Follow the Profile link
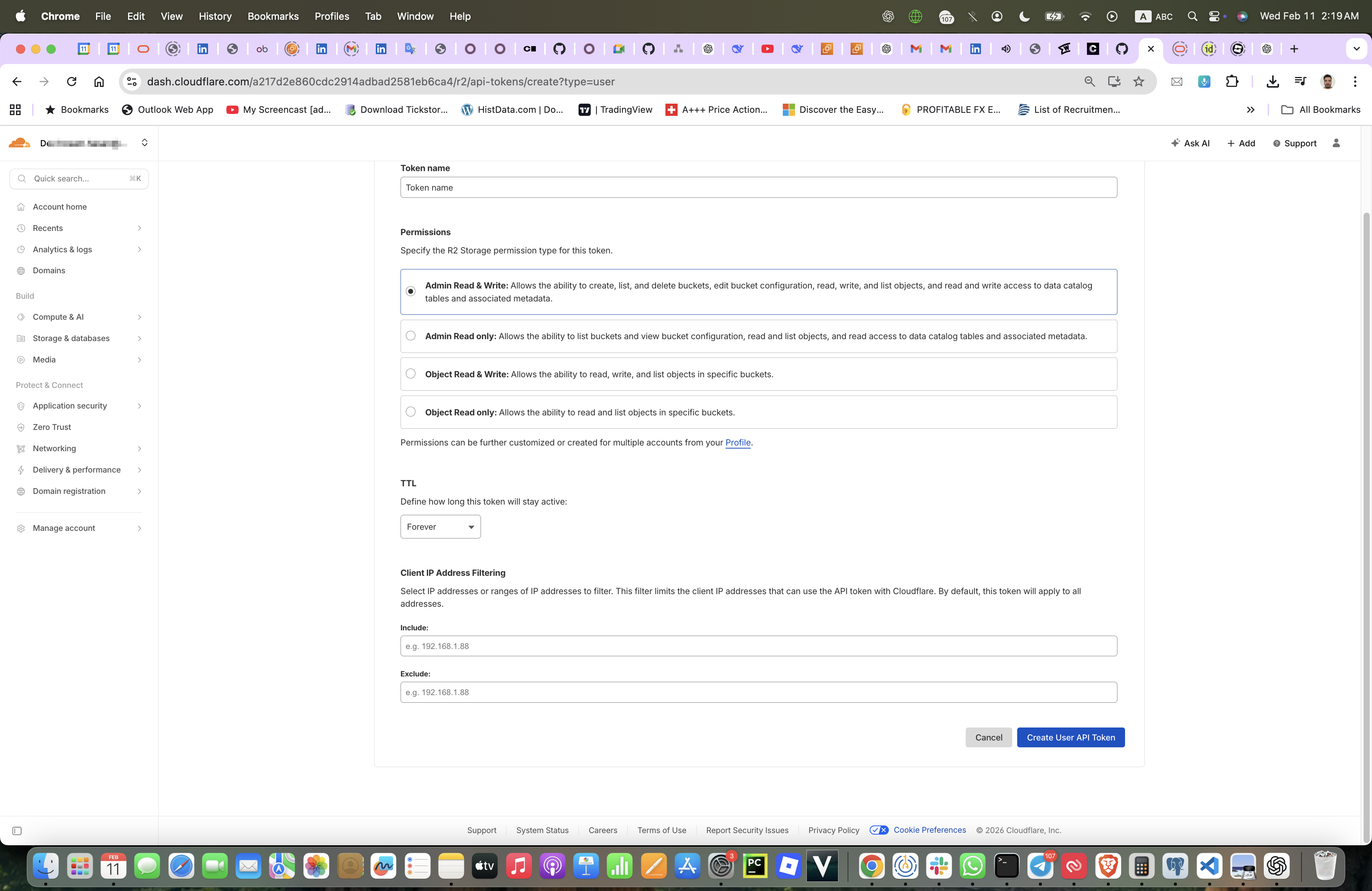The height and width of the screenshot is (891, 1372). (x=737, y=442)
